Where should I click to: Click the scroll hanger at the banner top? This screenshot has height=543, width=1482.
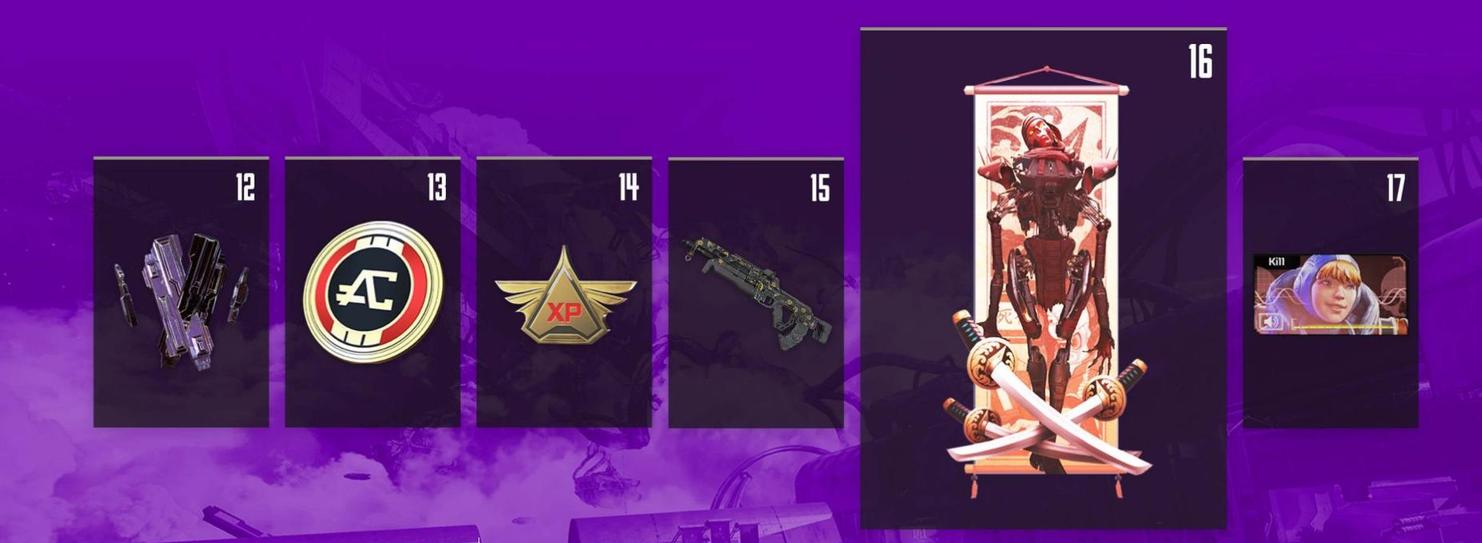tap(1047, 80)
